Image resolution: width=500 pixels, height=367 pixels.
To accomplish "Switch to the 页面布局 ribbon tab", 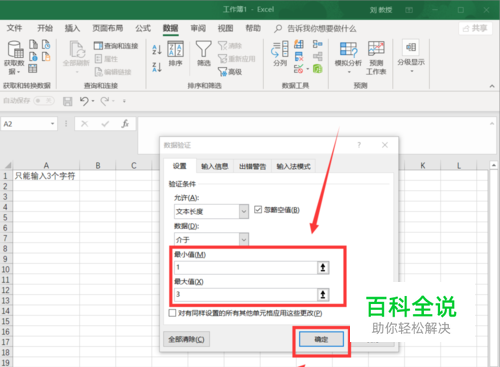I will point(108,28).
